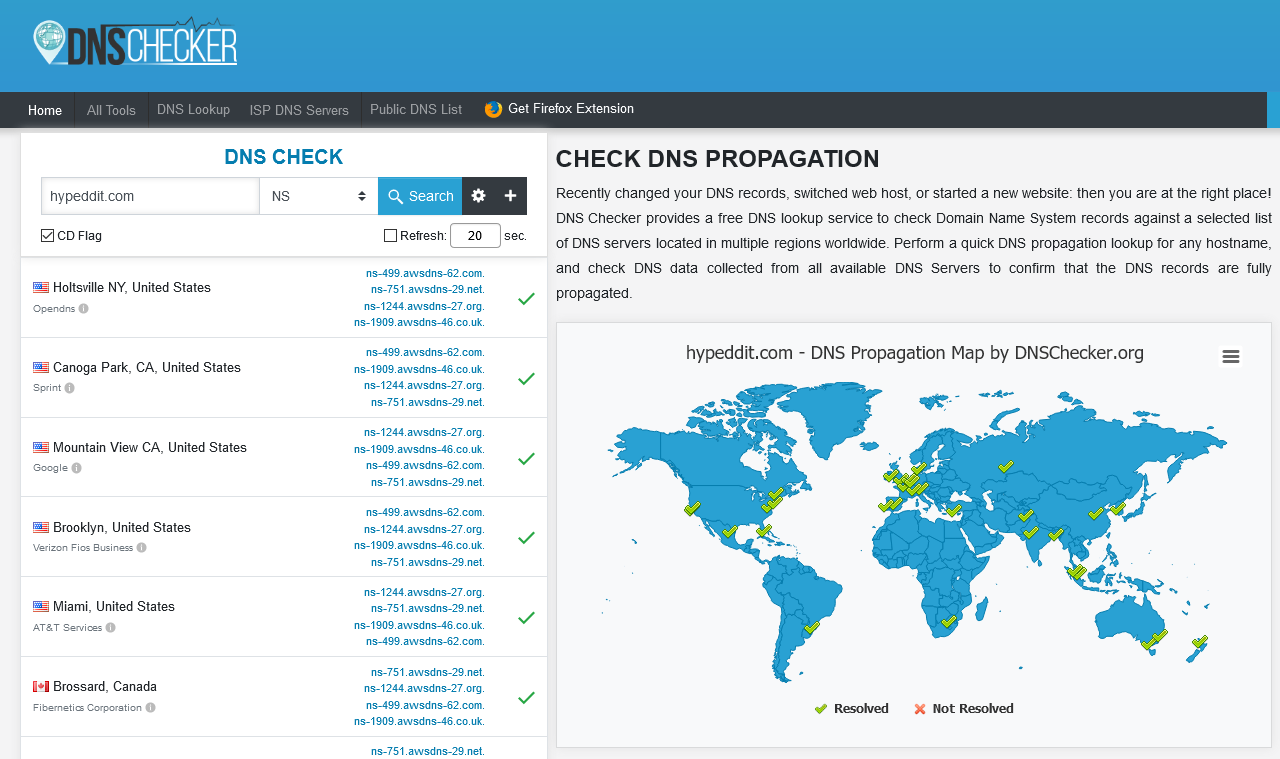Click Canoga Park, CA, United States text
Screen dimensions: 1280x759
click(147, 368)
